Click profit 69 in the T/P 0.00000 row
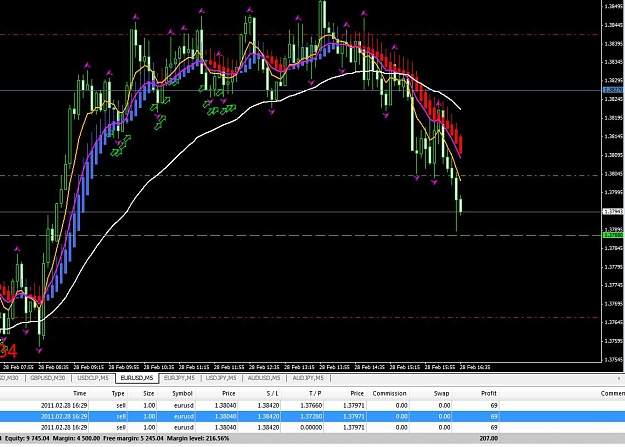 494,427
